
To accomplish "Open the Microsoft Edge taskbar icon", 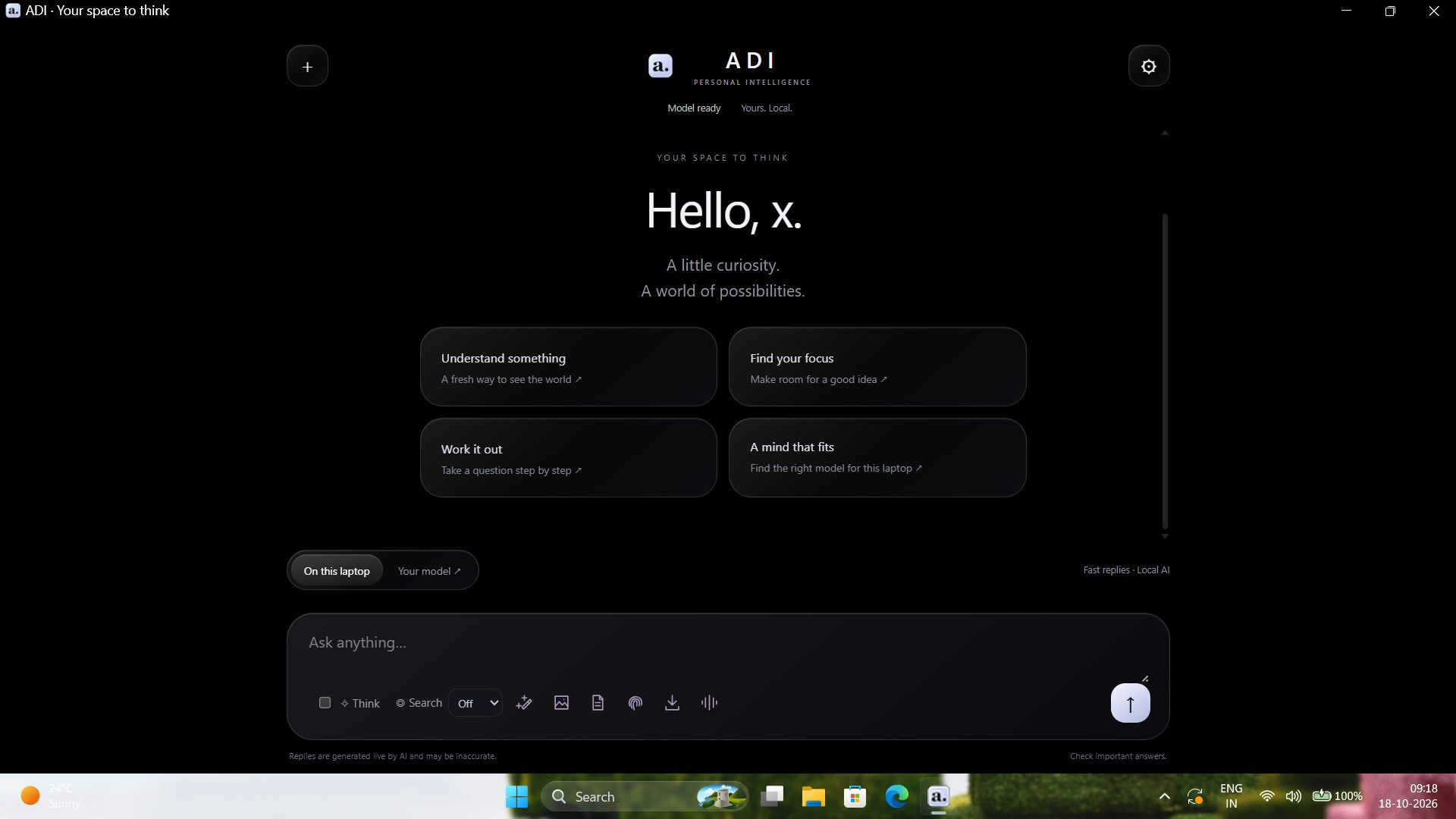I will click(x=897, y=796).
